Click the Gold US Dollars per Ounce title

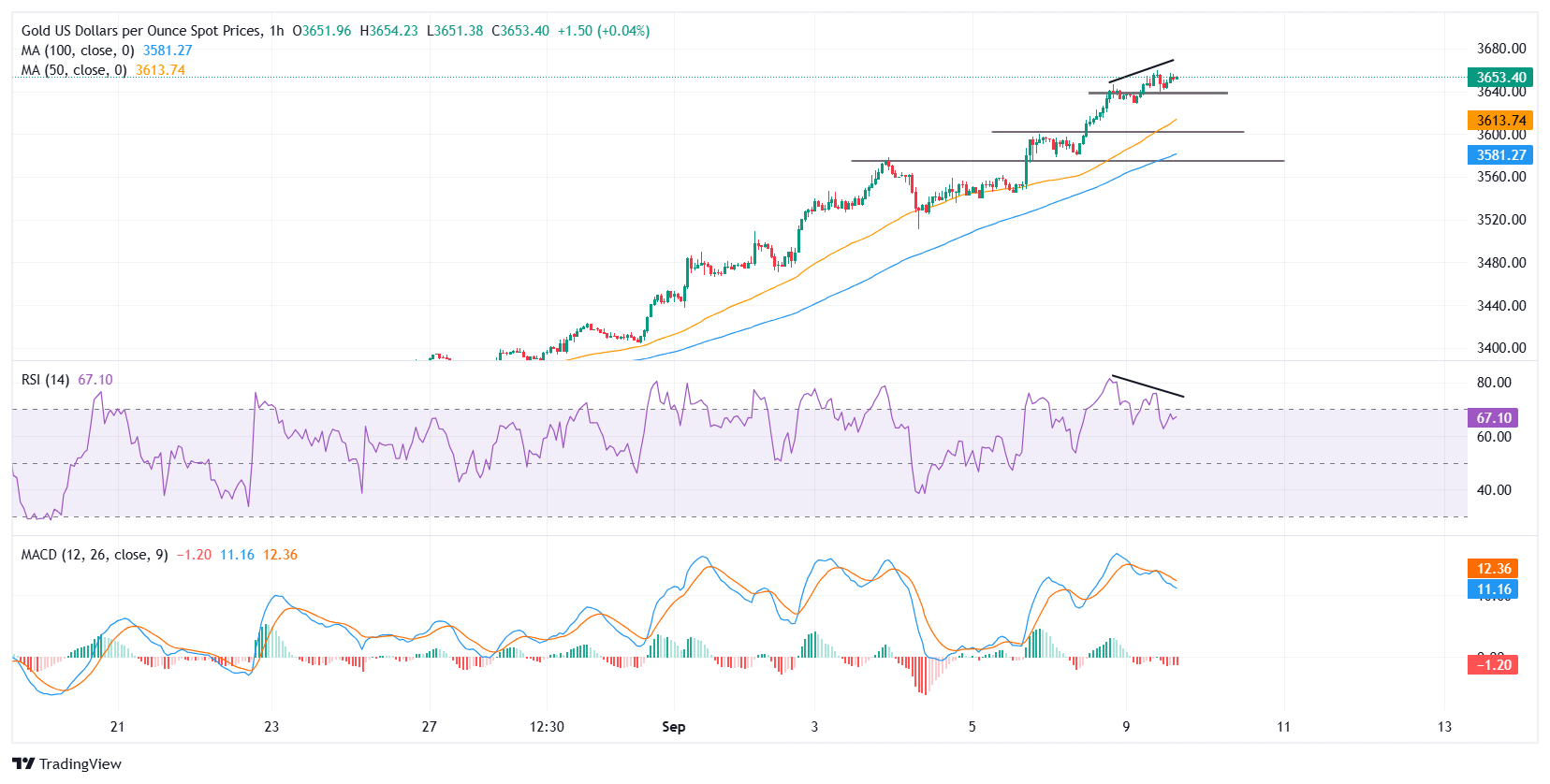(141, 31)
